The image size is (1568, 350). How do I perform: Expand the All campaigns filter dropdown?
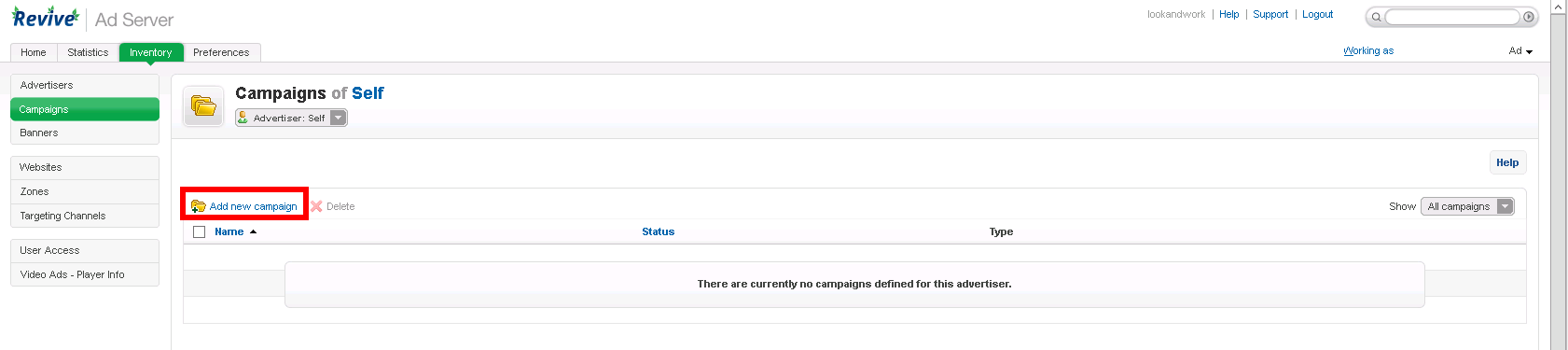(x=1467, y=206)
